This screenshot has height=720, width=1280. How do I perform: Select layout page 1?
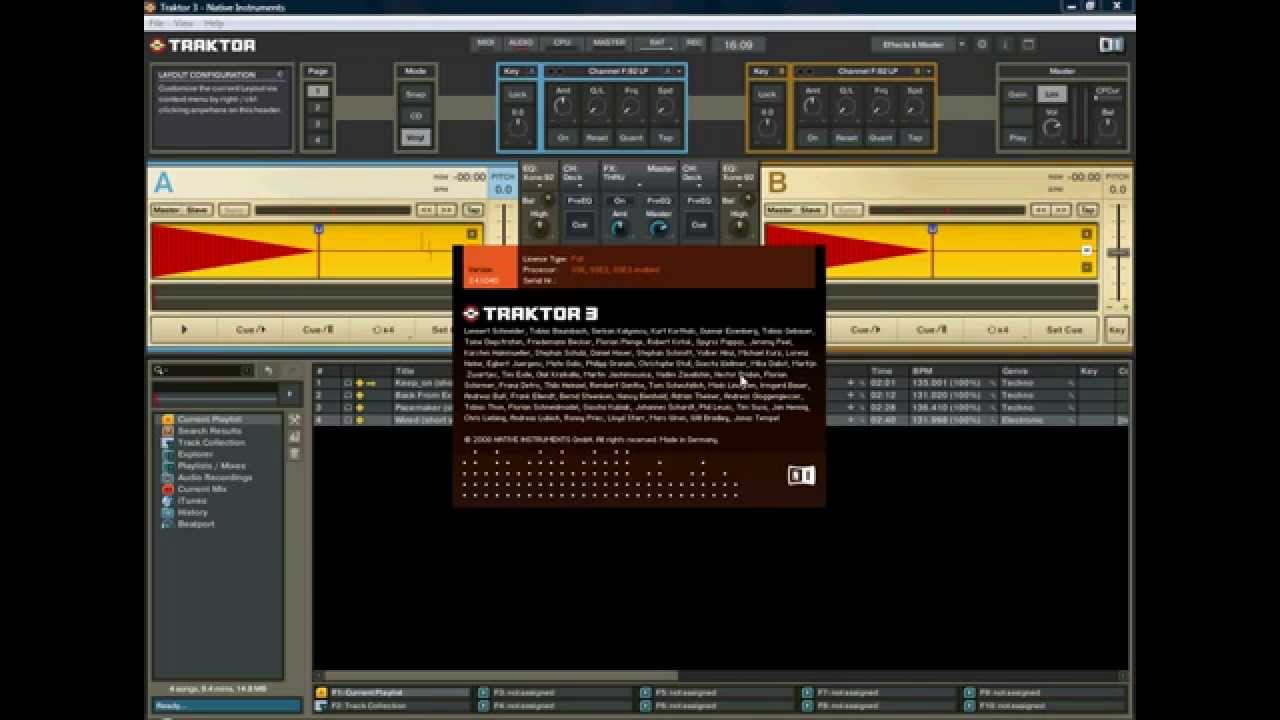(317, 91)
